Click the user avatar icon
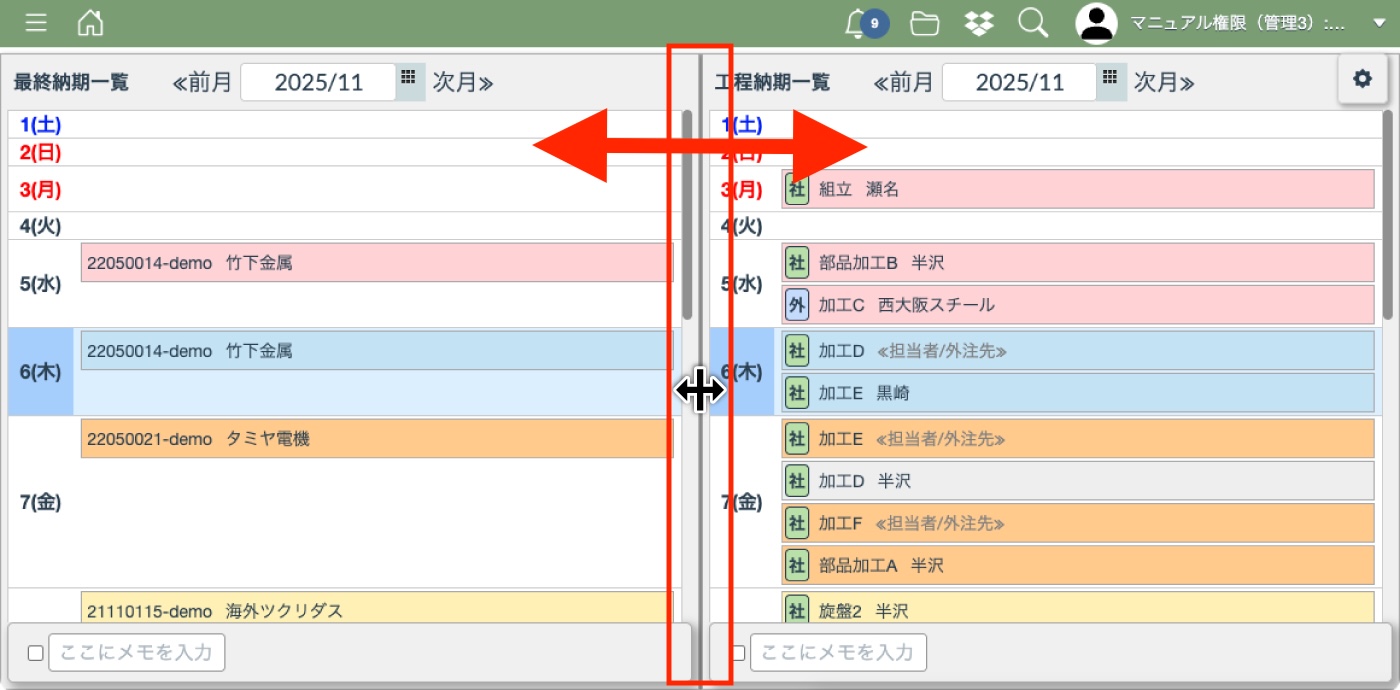The width and height of the screenshot is (1400, 690). (1096, 23)
